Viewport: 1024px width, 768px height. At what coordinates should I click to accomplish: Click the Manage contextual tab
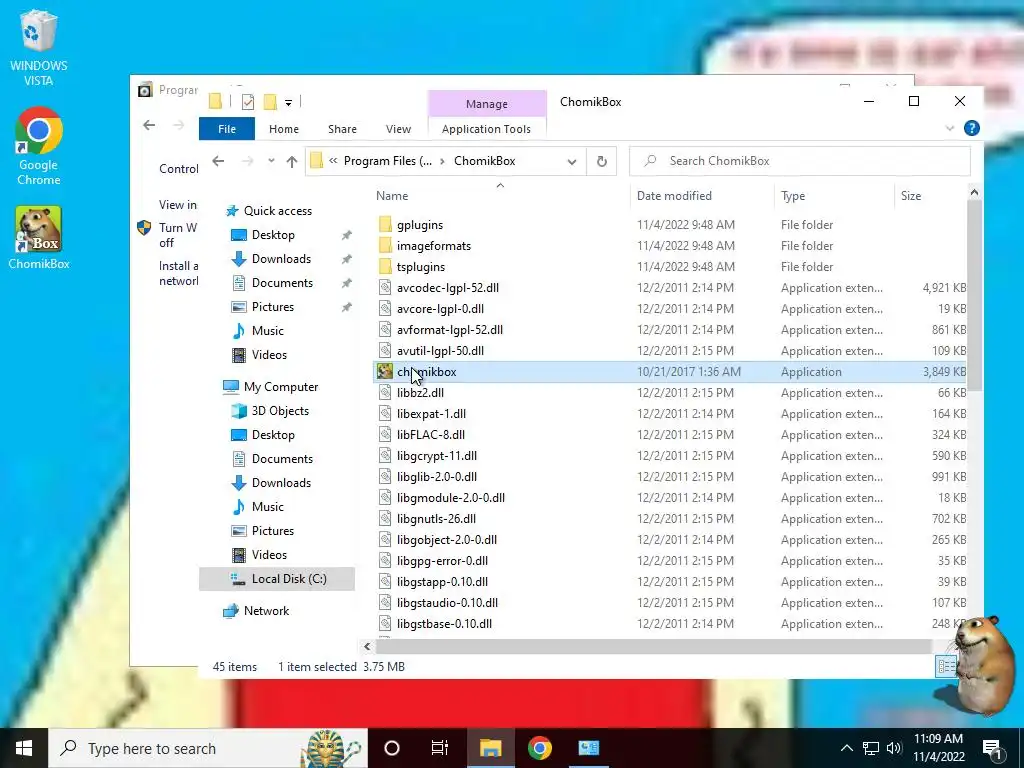tap(487, 104)
